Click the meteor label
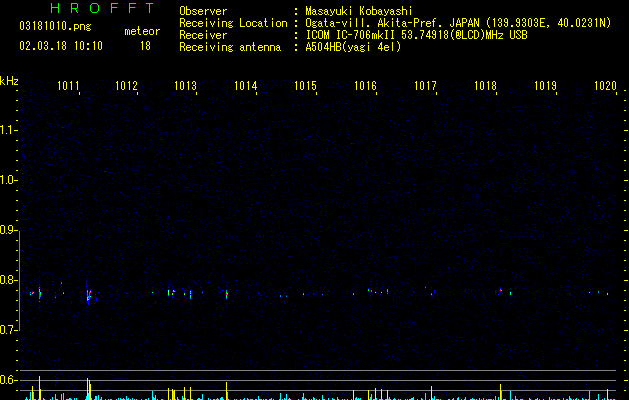The width and height of the screenshot is (629, 400). 142,31
